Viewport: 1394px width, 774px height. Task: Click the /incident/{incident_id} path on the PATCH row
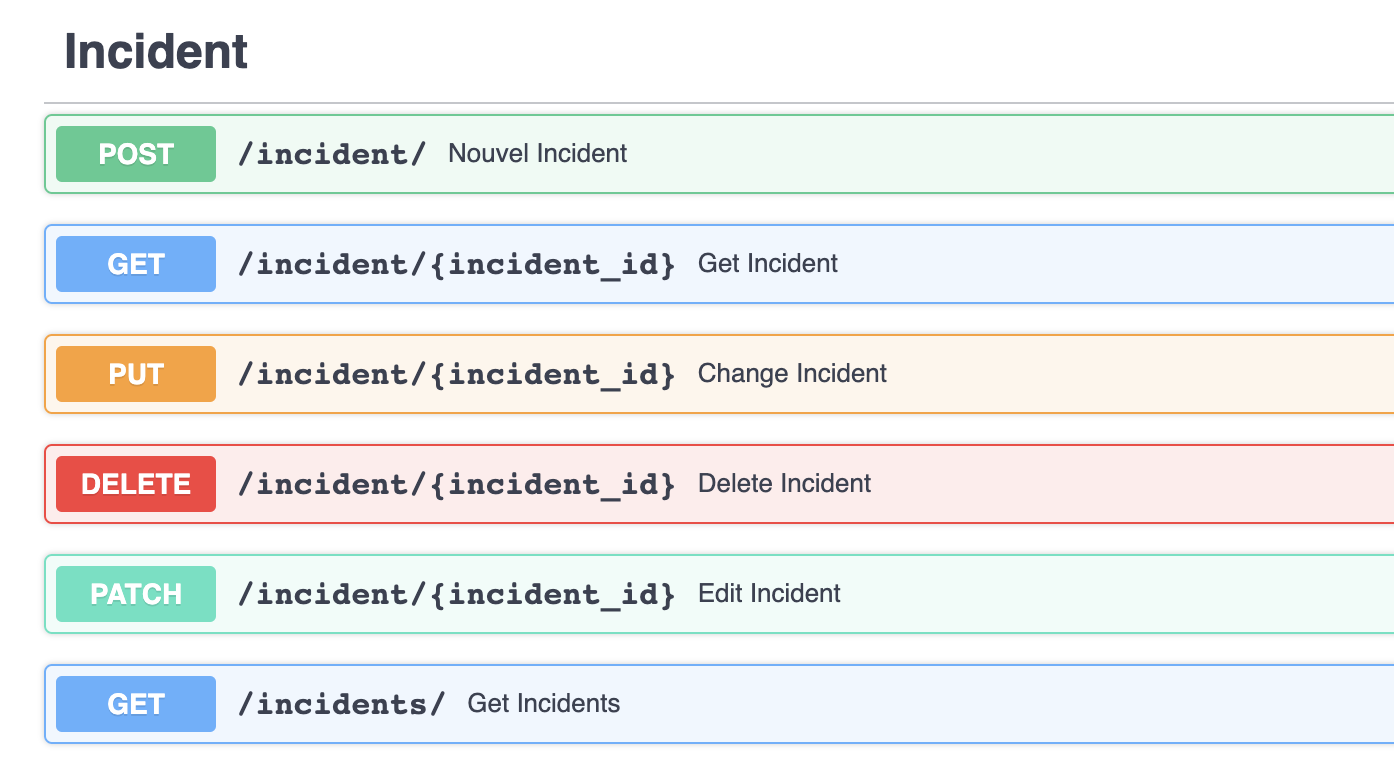pos(457,593)
